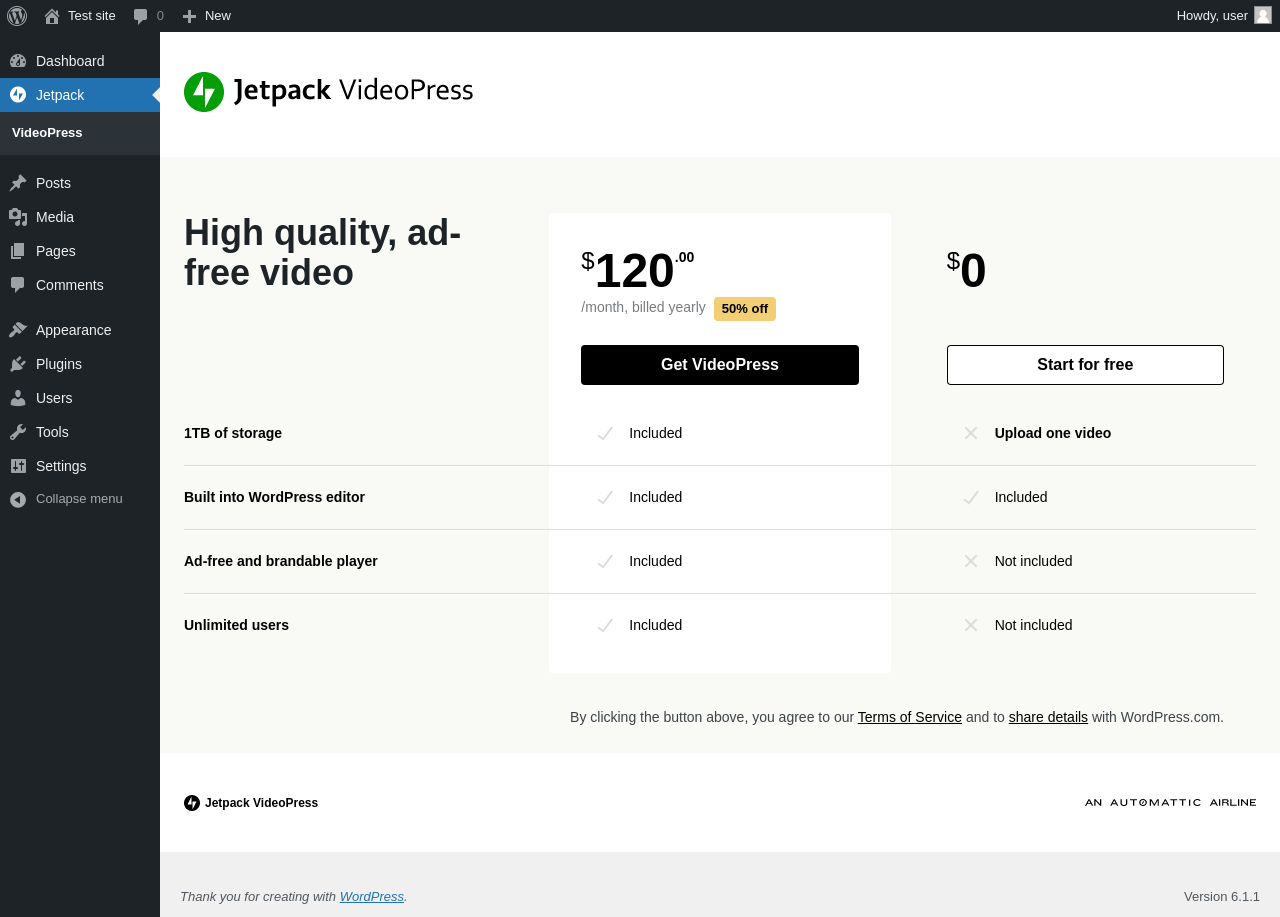Open the share details link

[x=1048, y=717]
